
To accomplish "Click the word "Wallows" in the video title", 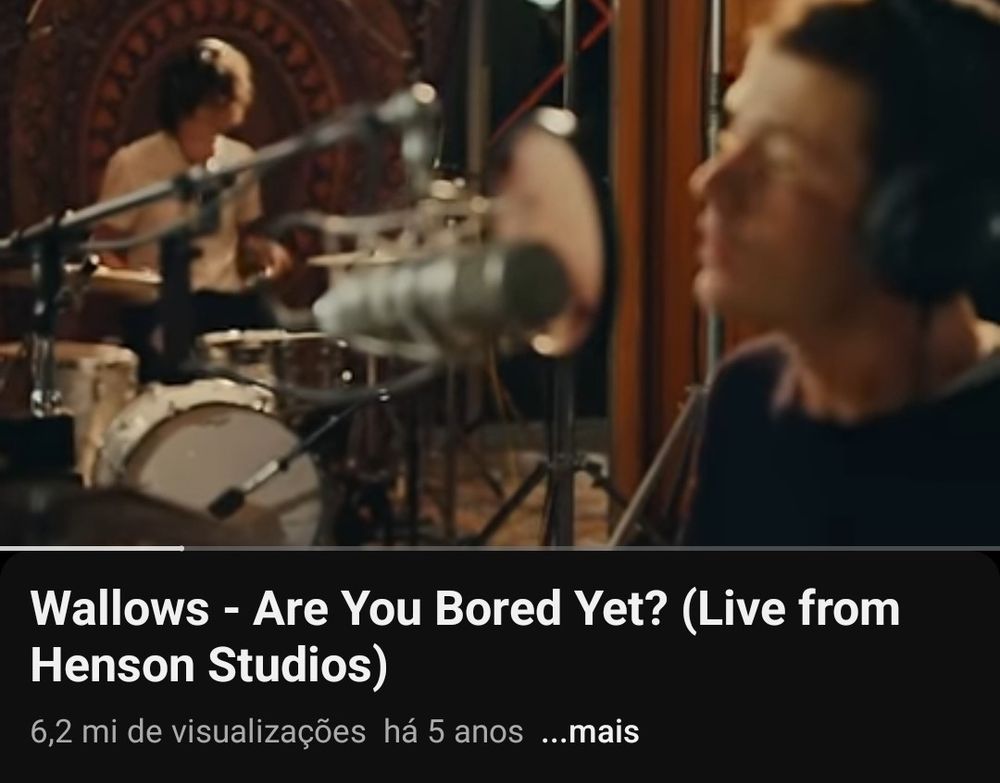I will coord(120,608).
